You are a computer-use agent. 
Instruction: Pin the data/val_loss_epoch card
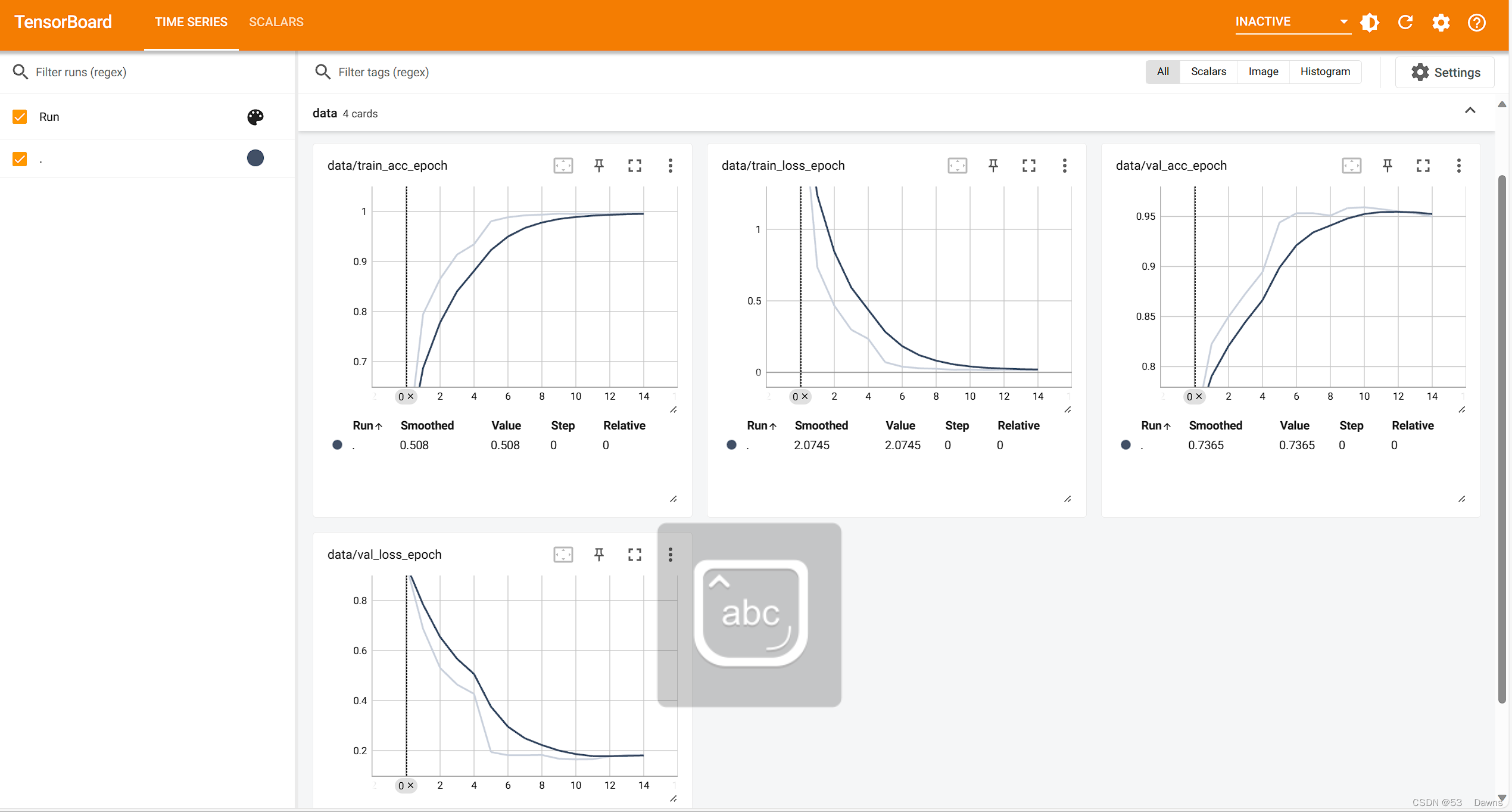599,555
